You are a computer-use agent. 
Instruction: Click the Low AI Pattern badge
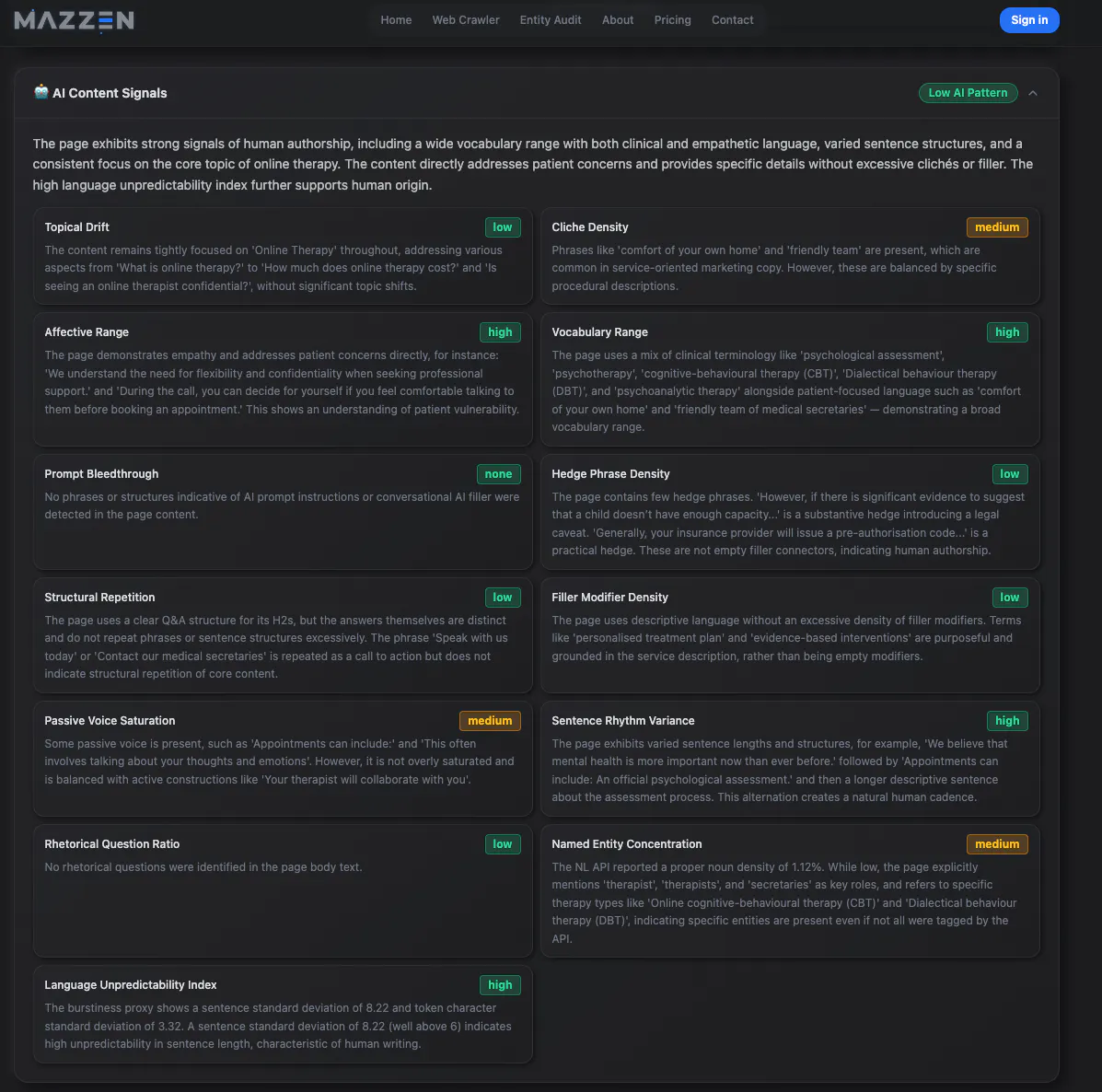[x=967, y=93]
